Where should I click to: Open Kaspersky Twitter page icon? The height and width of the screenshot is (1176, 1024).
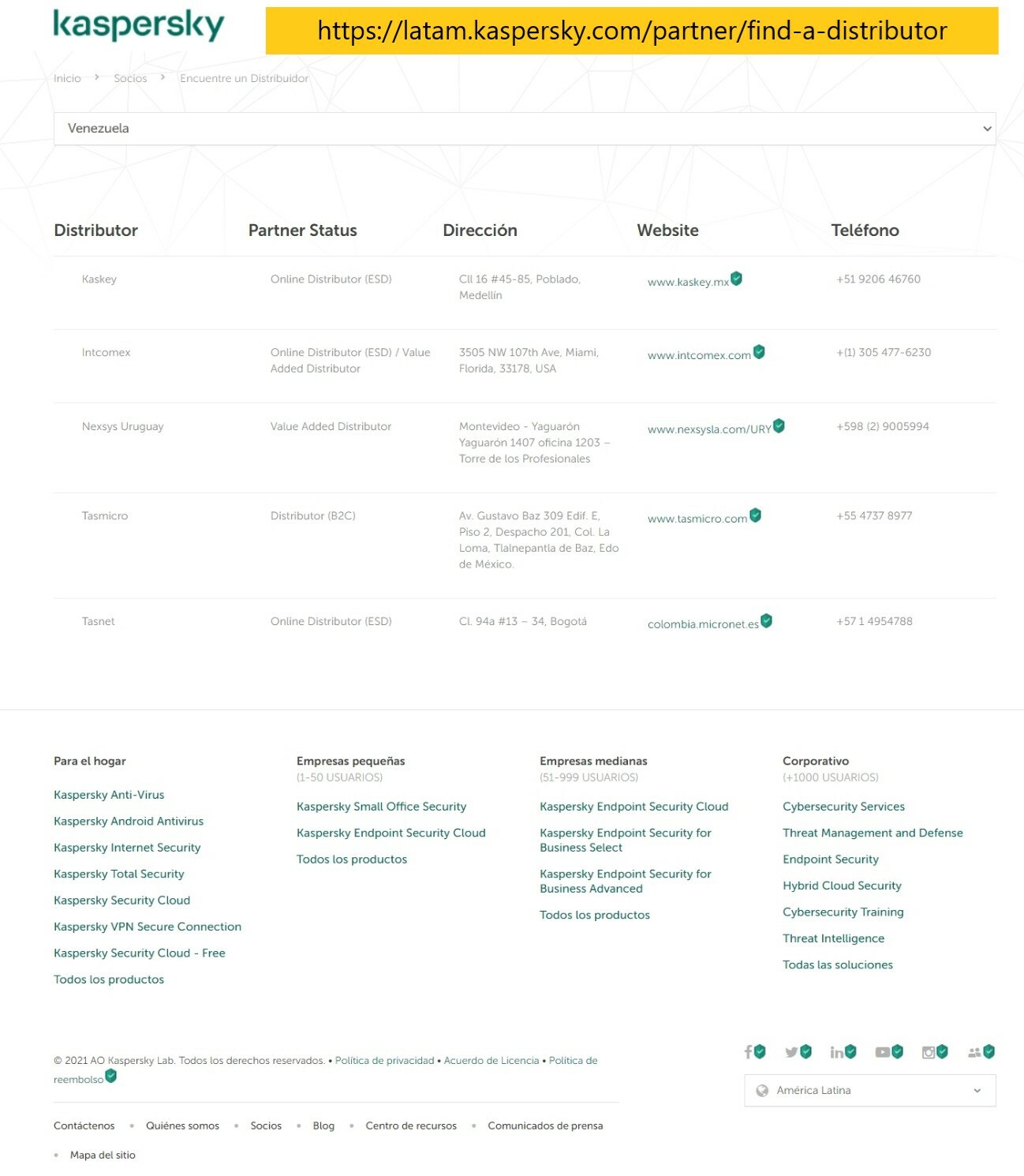[x=791, y=1052]
